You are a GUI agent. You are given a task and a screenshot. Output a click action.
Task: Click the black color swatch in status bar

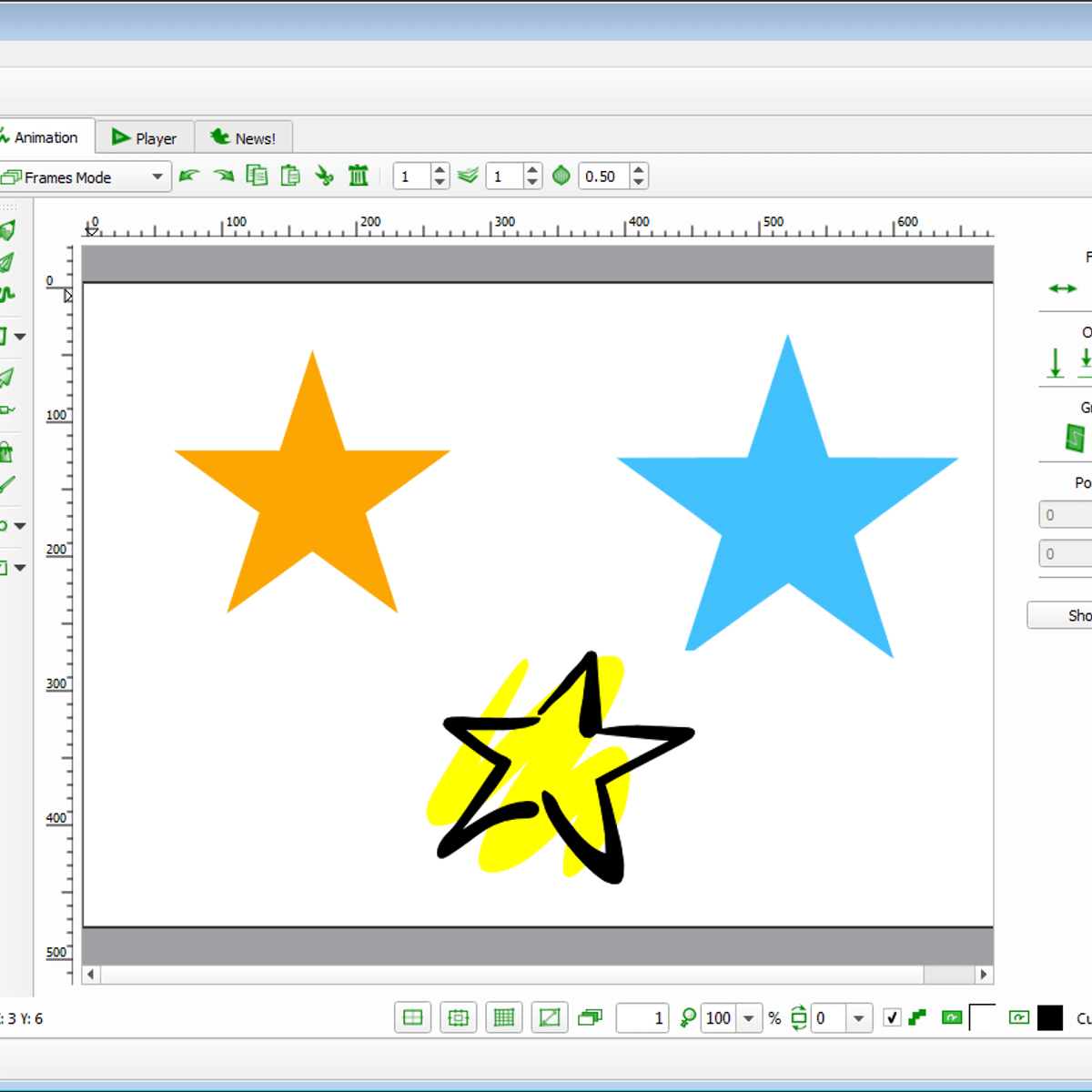point(1051,1018)
